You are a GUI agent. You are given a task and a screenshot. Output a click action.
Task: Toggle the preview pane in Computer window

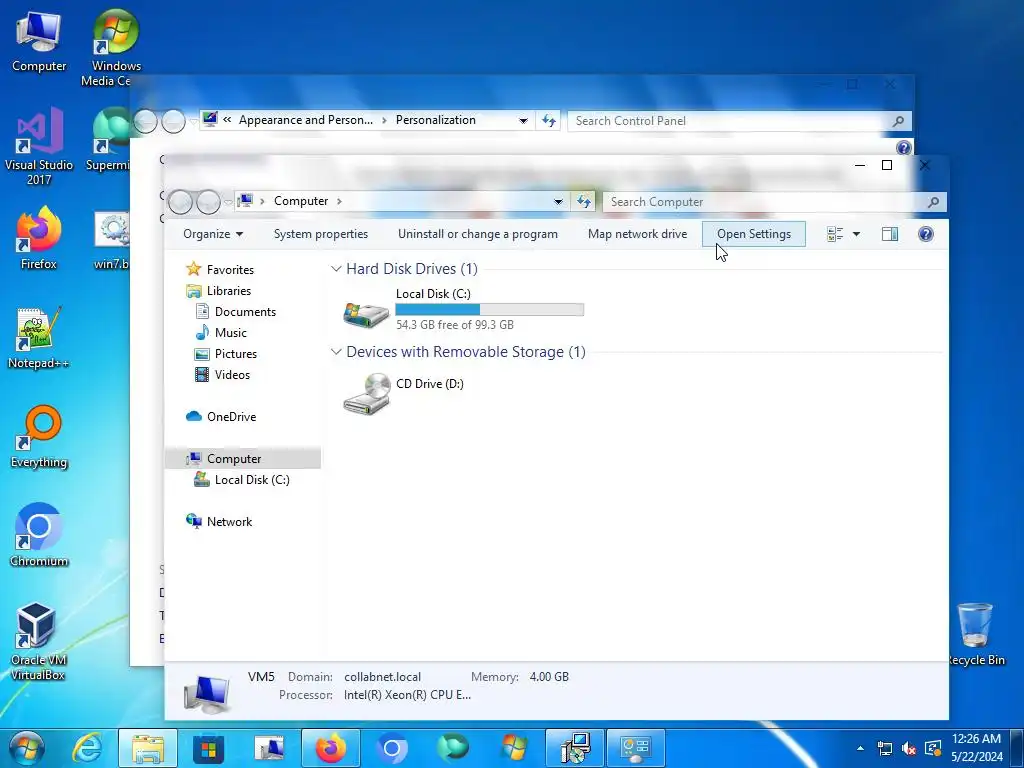(889, 234)
